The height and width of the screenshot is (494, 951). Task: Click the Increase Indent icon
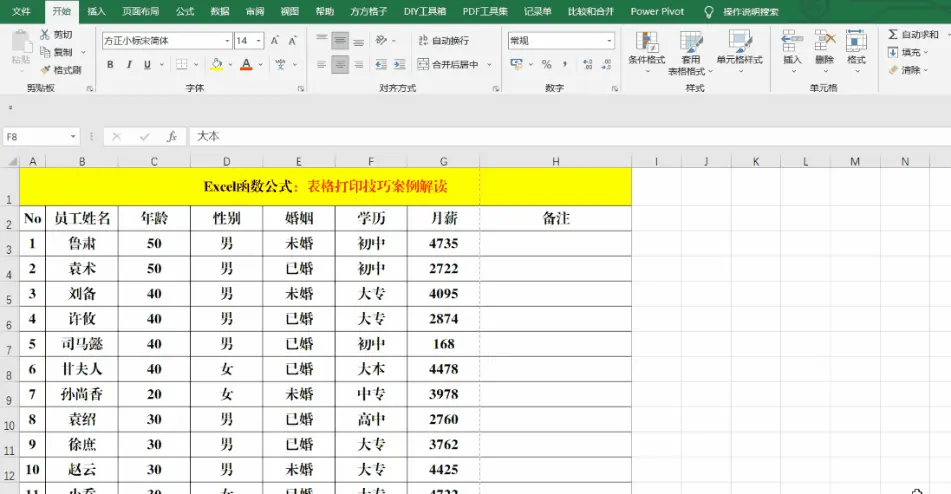(x=395, y=64)
